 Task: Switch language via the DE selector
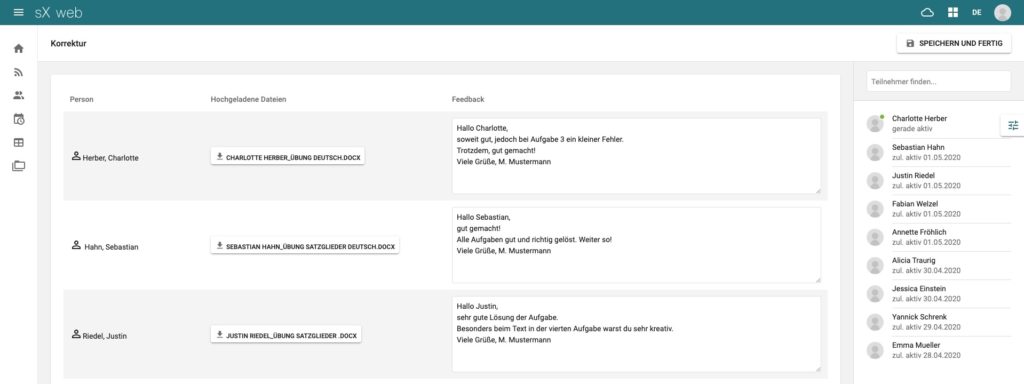(976, 12)
